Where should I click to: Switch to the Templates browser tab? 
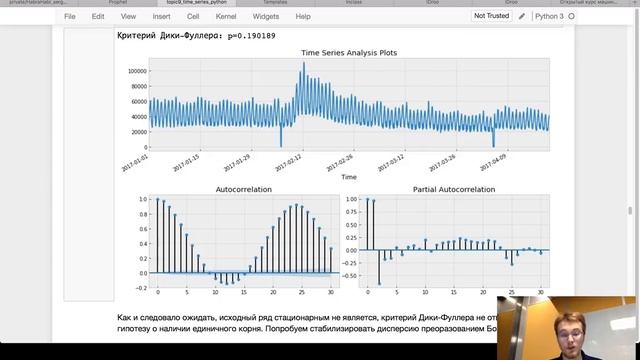tap(275, 2)
